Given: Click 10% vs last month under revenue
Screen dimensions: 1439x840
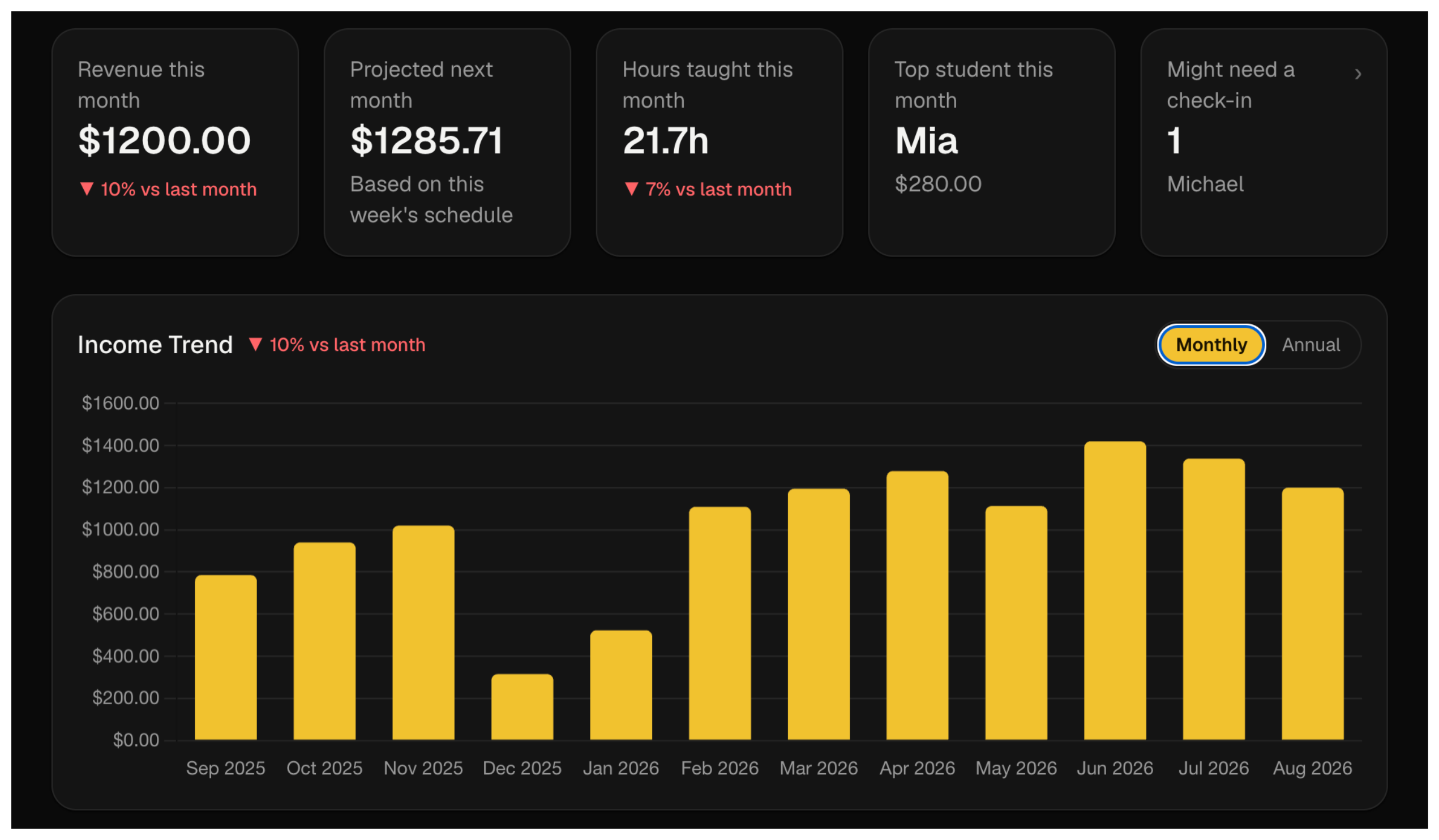Looking at the screenshot, I should click(169, 189).
